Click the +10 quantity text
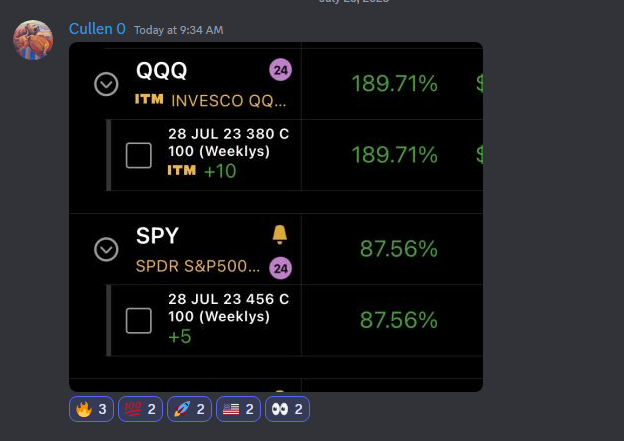The height and width of the screenshot is (441, 624). point(220,171)
